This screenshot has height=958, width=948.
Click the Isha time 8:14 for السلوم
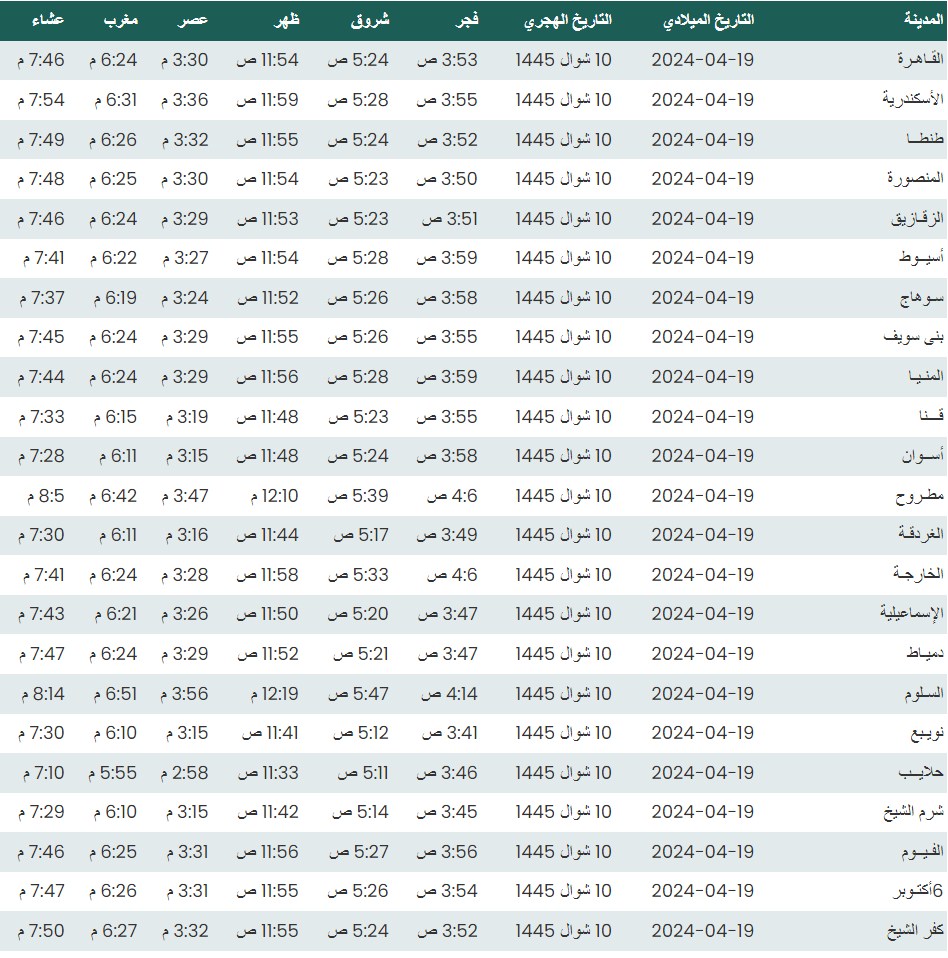point(41,693)
